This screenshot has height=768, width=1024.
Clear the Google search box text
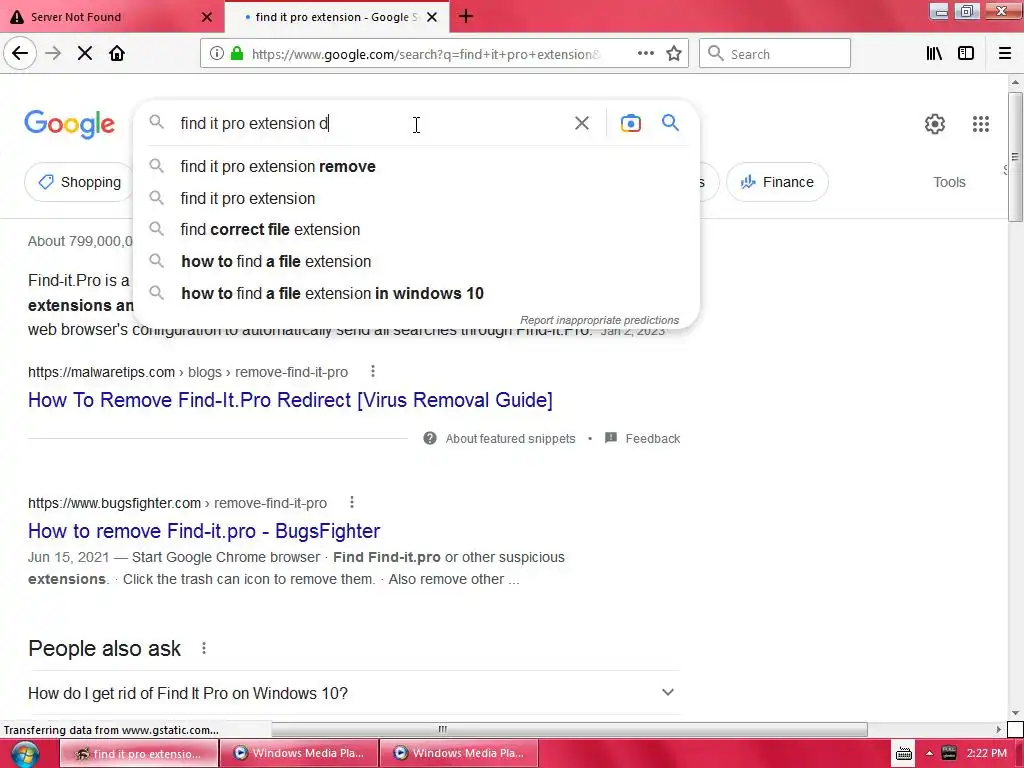click(581, 123)
